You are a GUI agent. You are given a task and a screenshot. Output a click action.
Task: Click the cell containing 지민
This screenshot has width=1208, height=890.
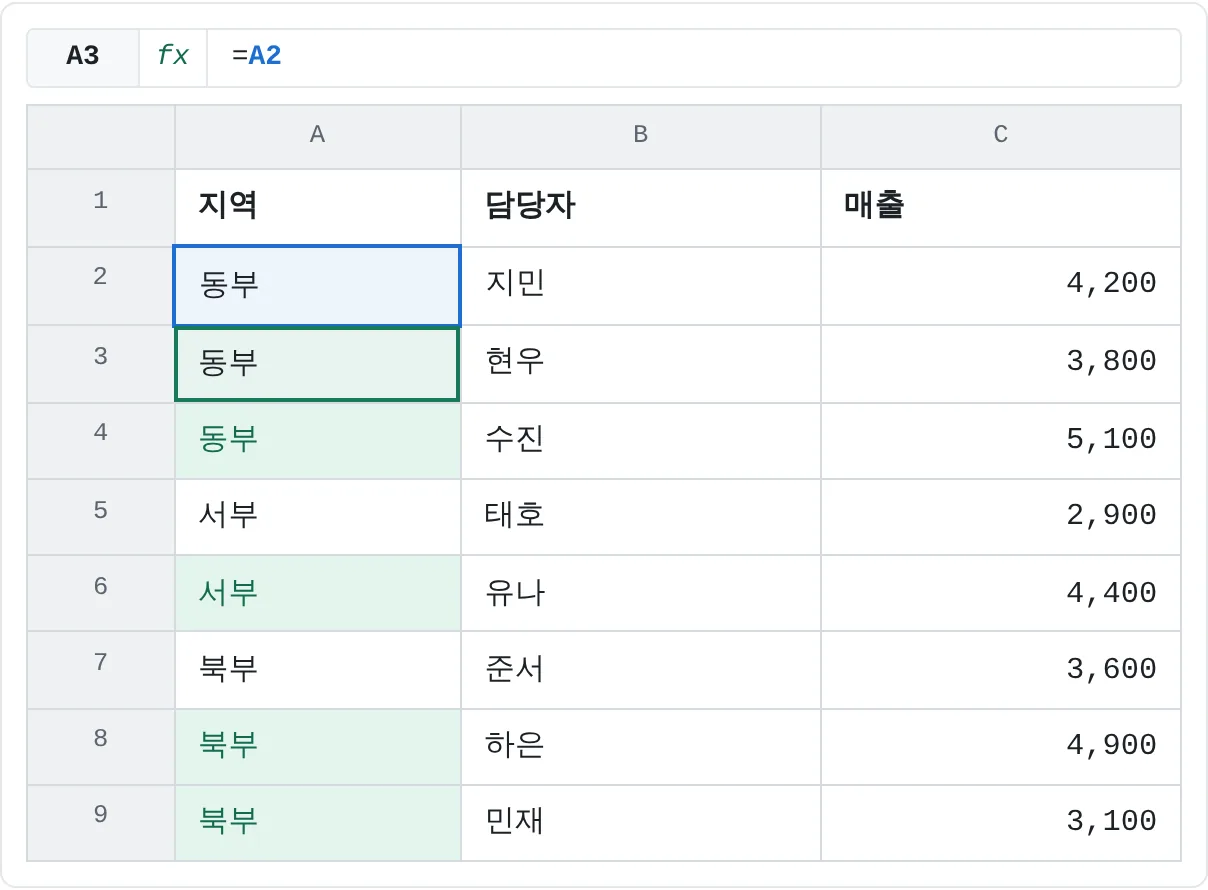pyautogui.click(x=641, y=285)
